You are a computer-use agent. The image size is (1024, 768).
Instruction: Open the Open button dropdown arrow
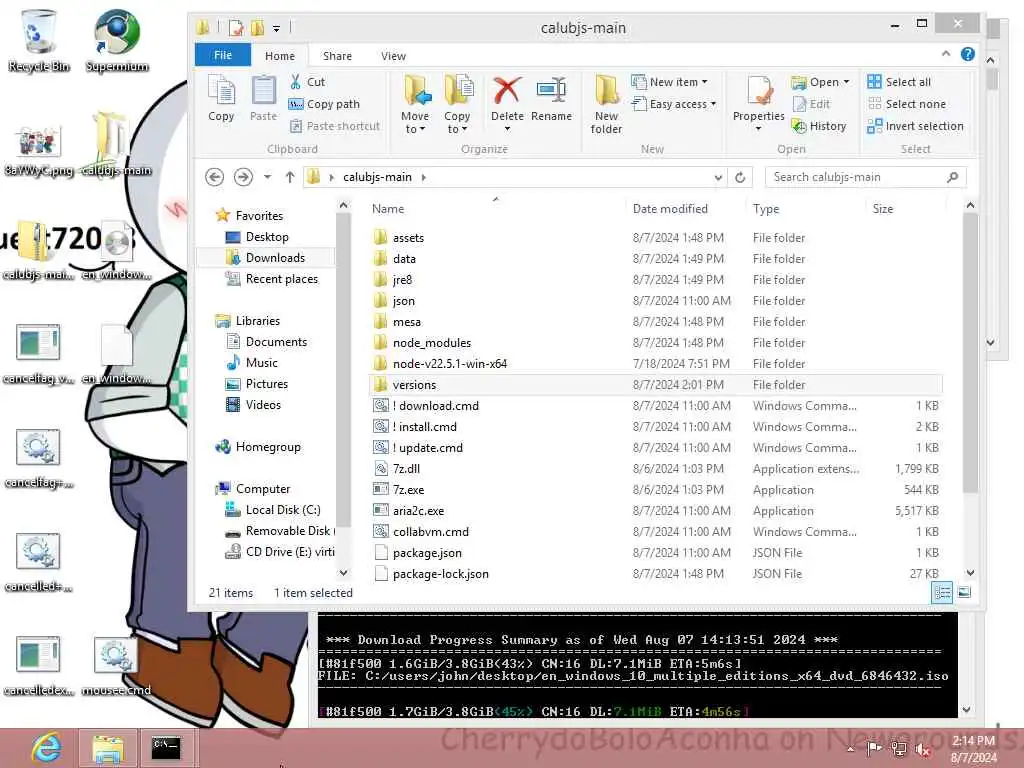(846, 82)
